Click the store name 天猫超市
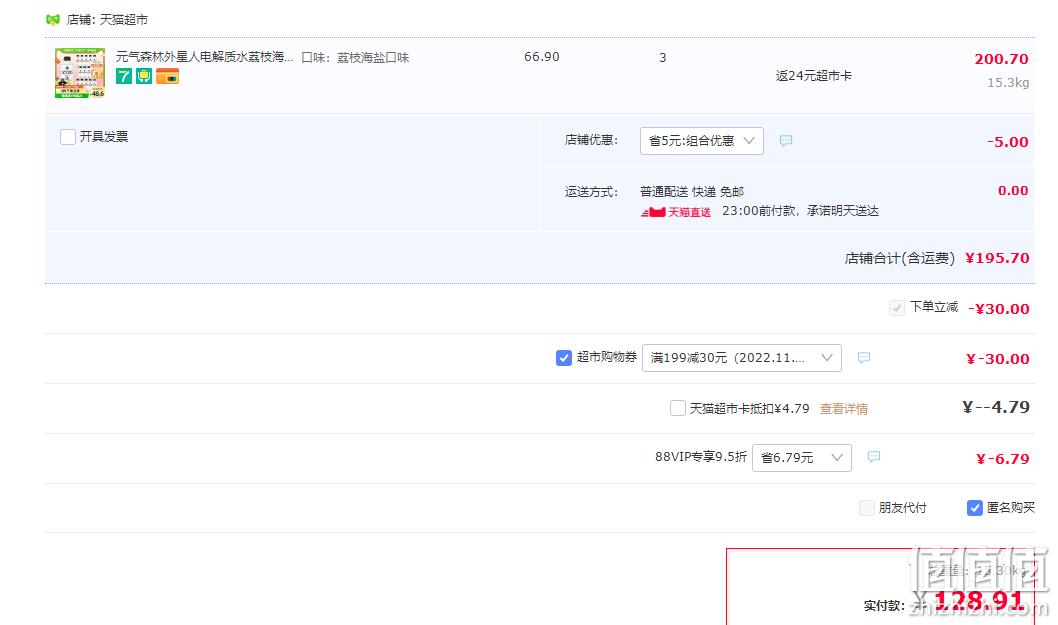This screenshot has width=1058, height=625. pos(123,20)
